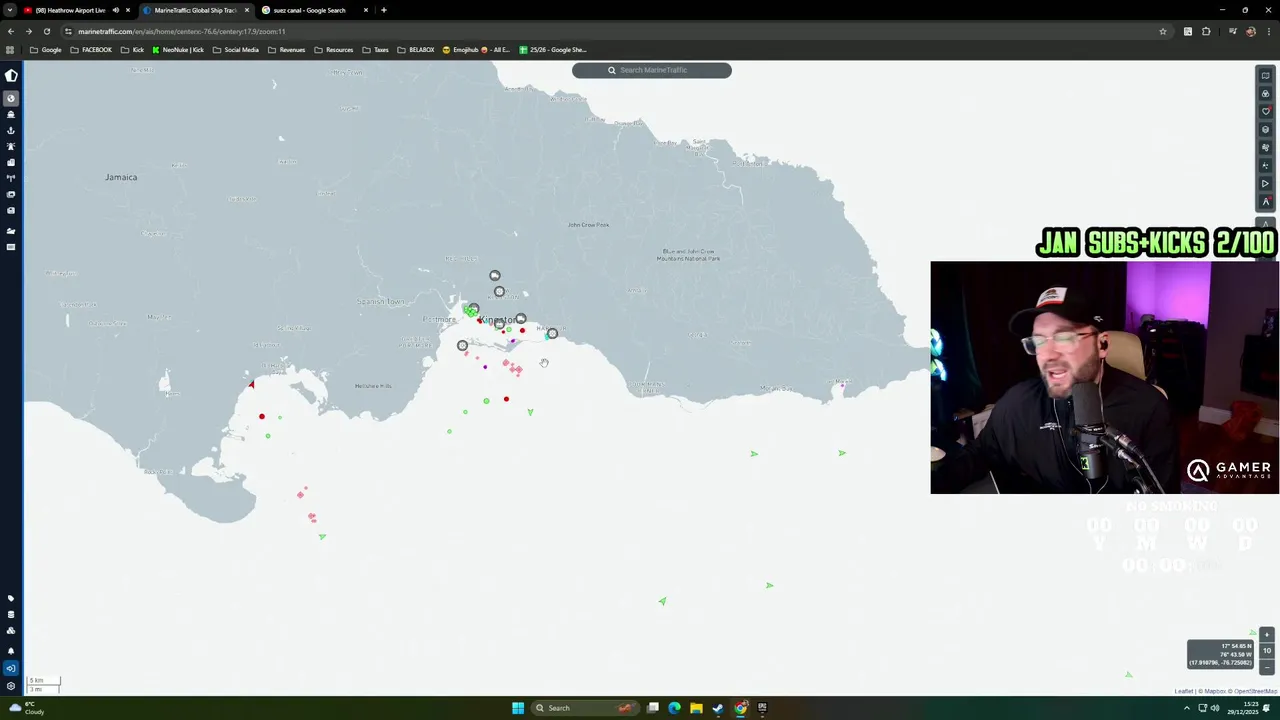Open File Explorer from the taskbar

coord(696,708)
